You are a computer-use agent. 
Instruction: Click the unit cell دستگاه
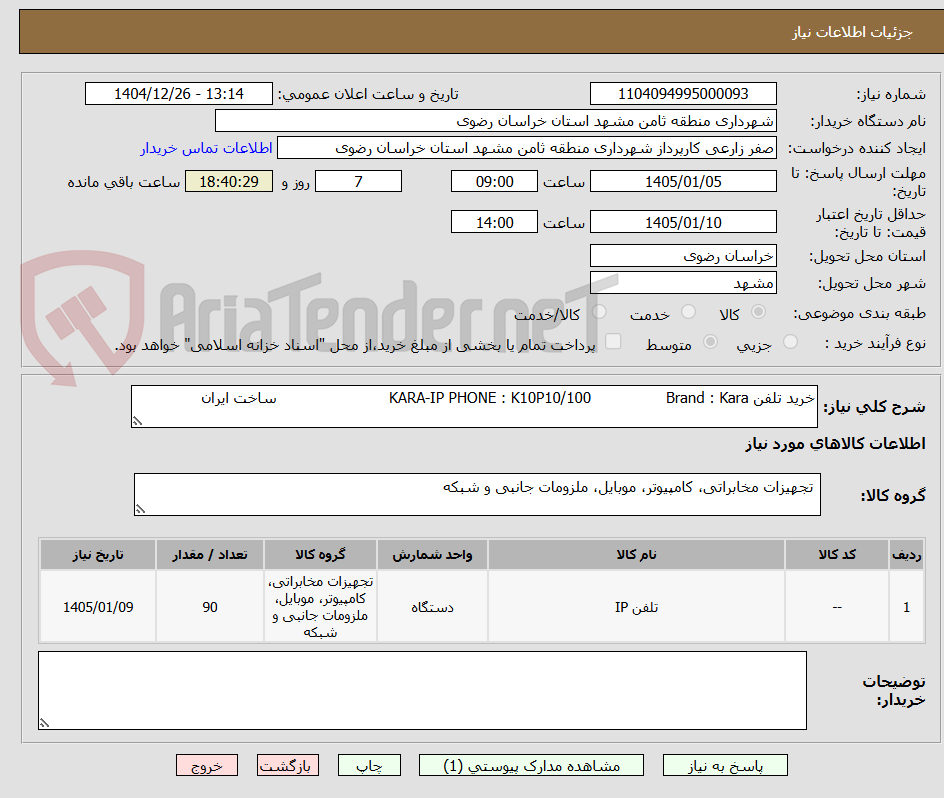(432, 607)
